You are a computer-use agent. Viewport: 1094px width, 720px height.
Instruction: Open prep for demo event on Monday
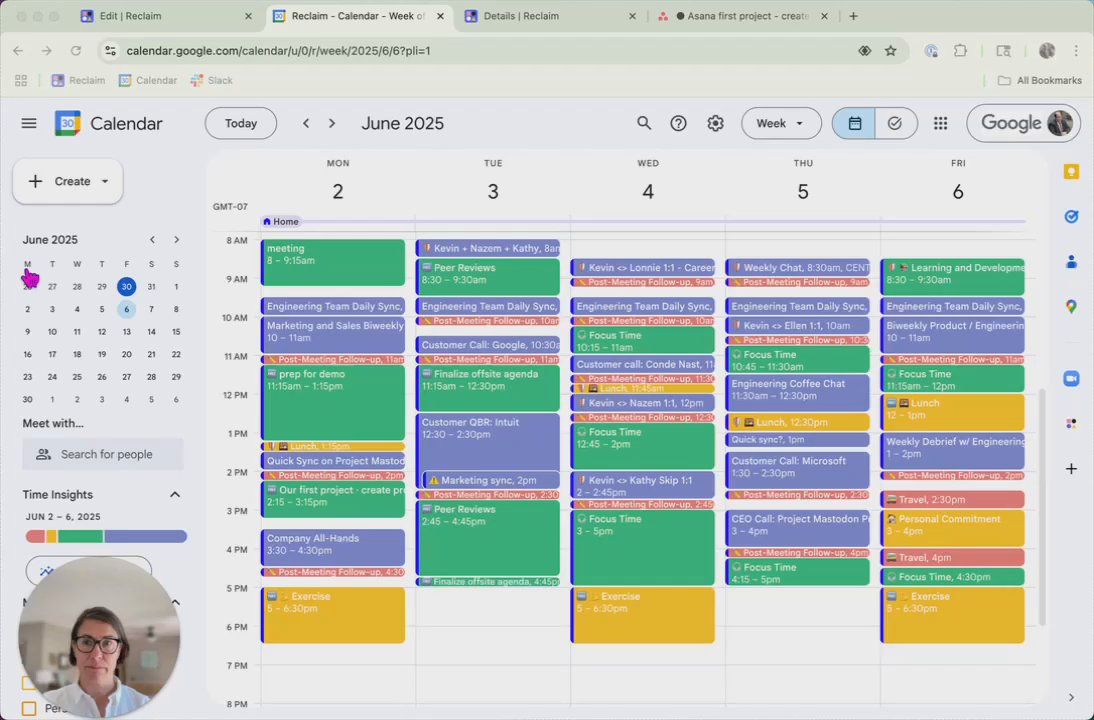pyautogui.click(x=333, y=403)
